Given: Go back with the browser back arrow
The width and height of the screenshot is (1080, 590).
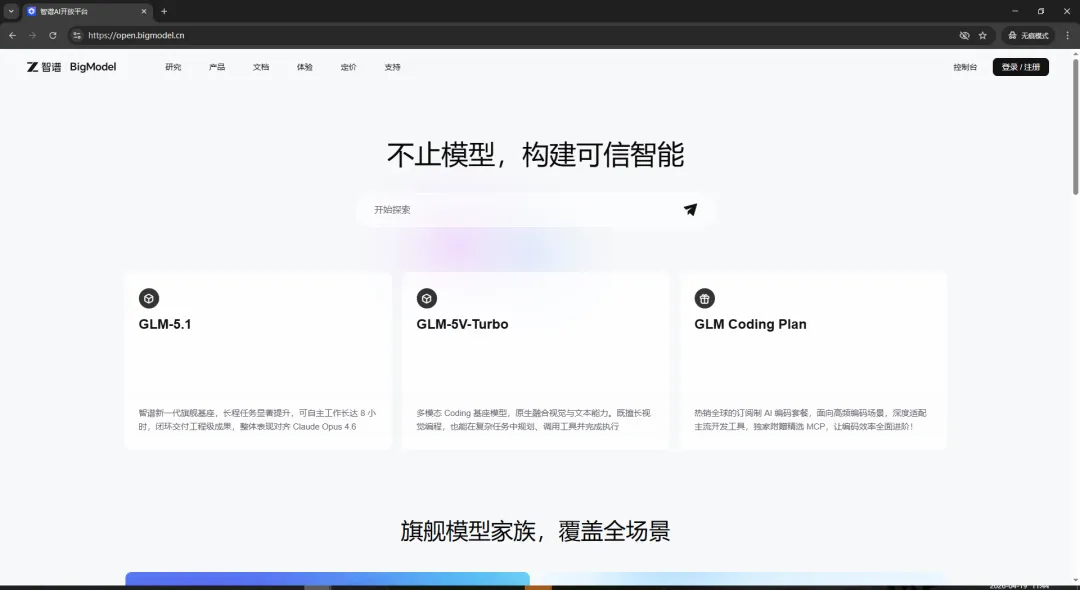Looking at the screenshot, I should click(12, 35).
